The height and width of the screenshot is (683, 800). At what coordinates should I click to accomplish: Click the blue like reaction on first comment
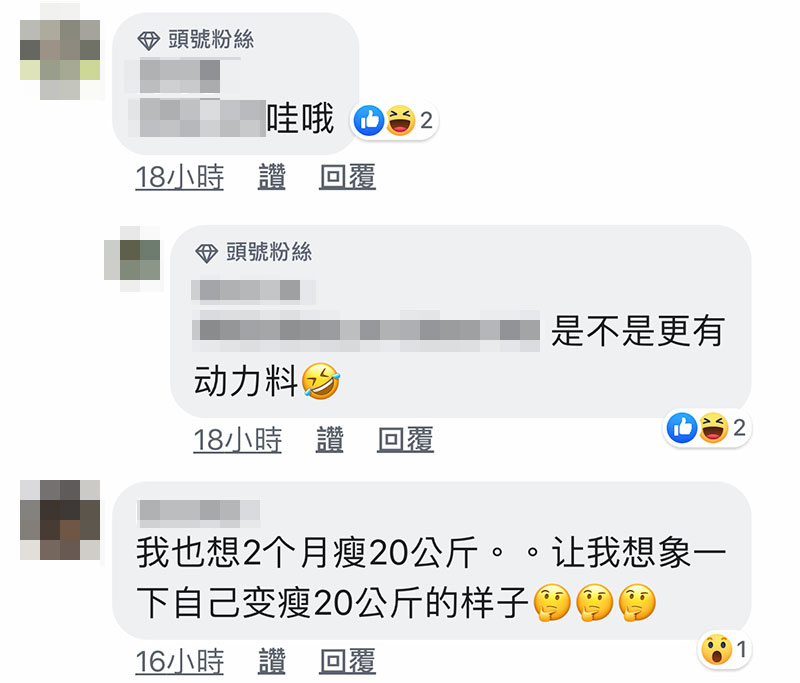(x=369, y=120)
